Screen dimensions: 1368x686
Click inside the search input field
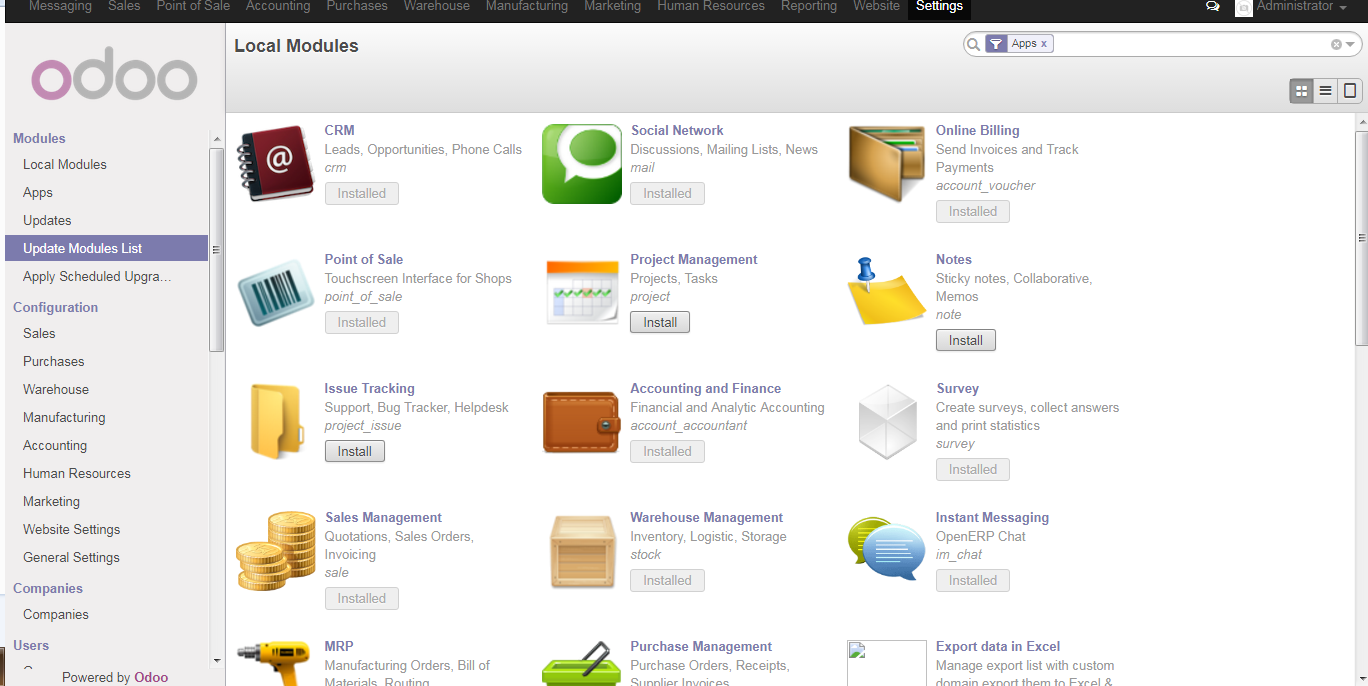pos(1190,44)
